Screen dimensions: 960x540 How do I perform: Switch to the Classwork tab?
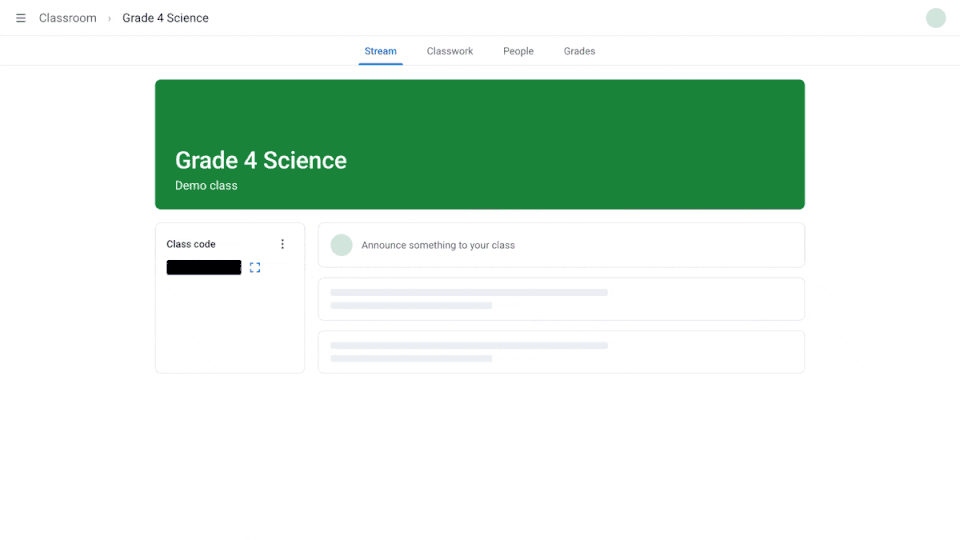click(449, 51)
